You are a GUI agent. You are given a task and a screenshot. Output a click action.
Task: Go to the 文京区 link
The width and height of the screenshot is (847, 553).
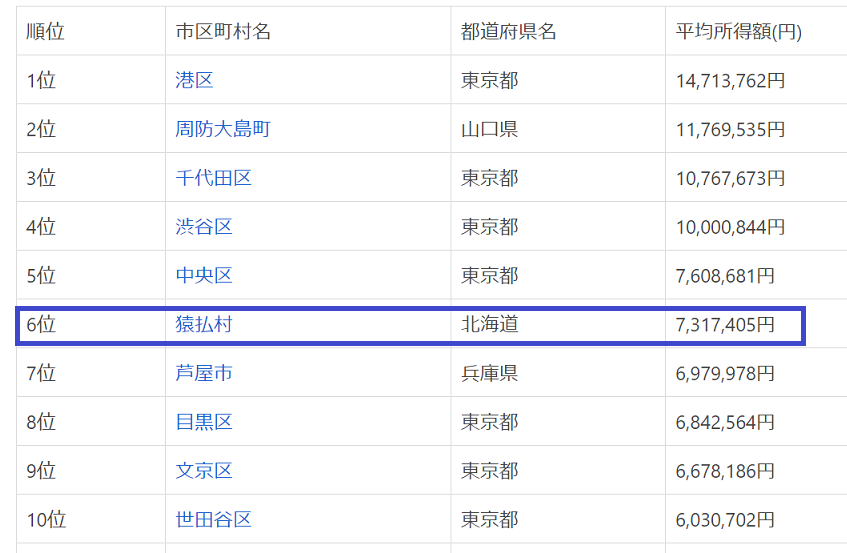204,471
